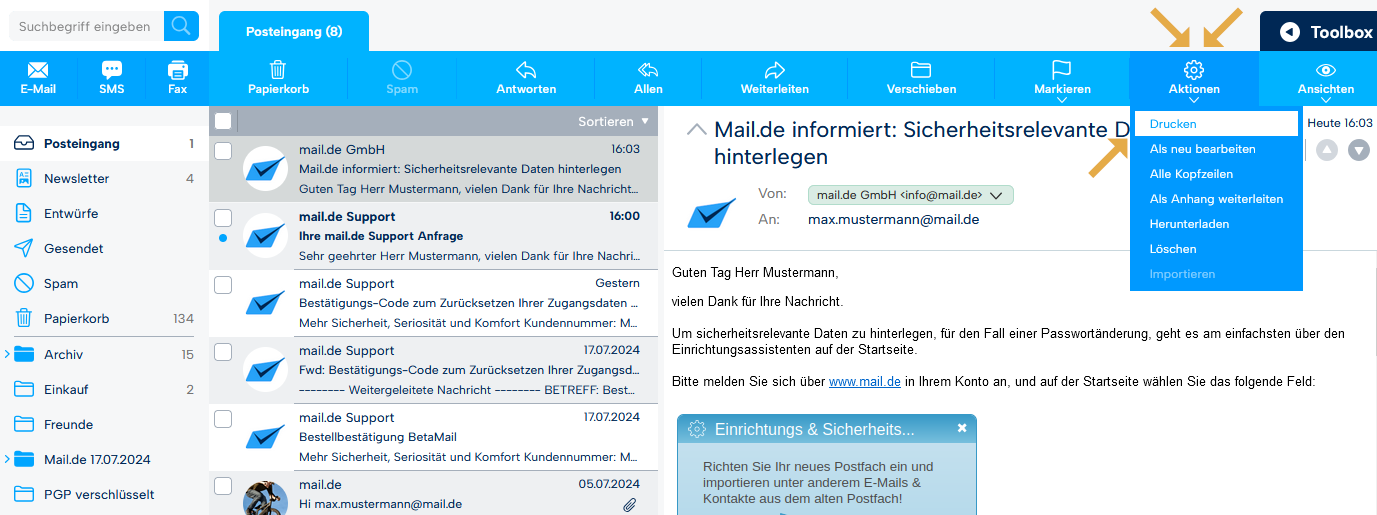Screen dimensions: 1377x515
Task: Select Löschen in Aktionen menu
Action: 1216,249
